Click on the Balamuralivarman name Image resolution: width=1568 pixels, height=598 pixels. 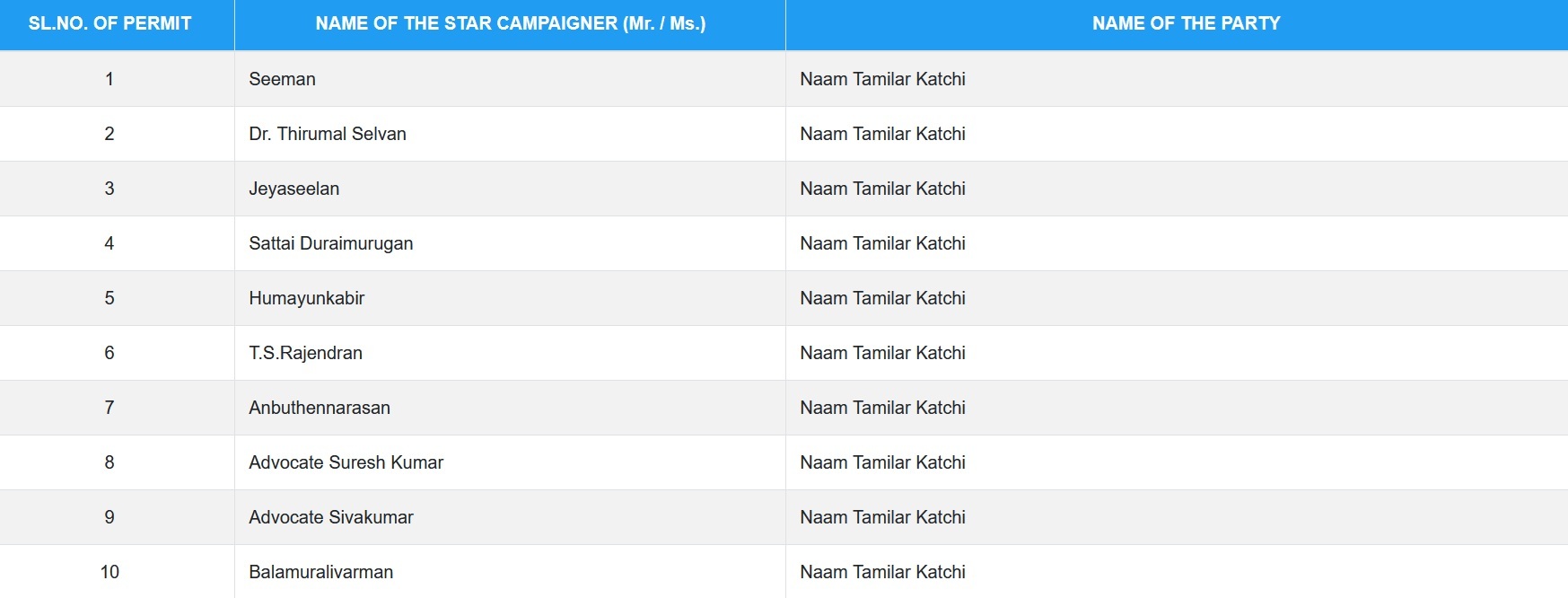tap(320, 572)
